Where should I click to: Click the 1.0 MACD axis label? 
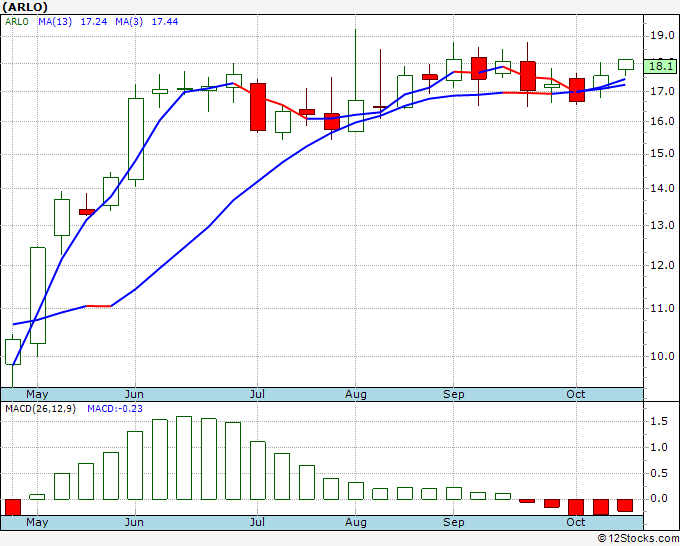(x=659, y=447)
